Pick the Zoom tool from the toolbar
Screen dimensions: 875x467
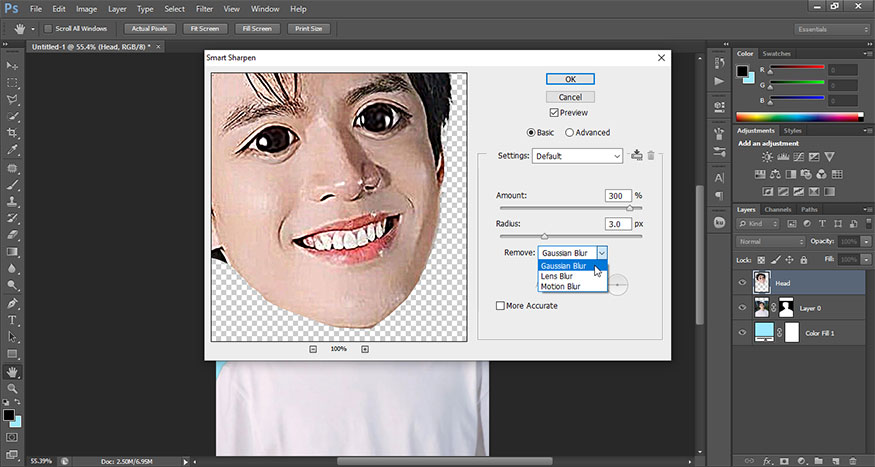point(12,388)
